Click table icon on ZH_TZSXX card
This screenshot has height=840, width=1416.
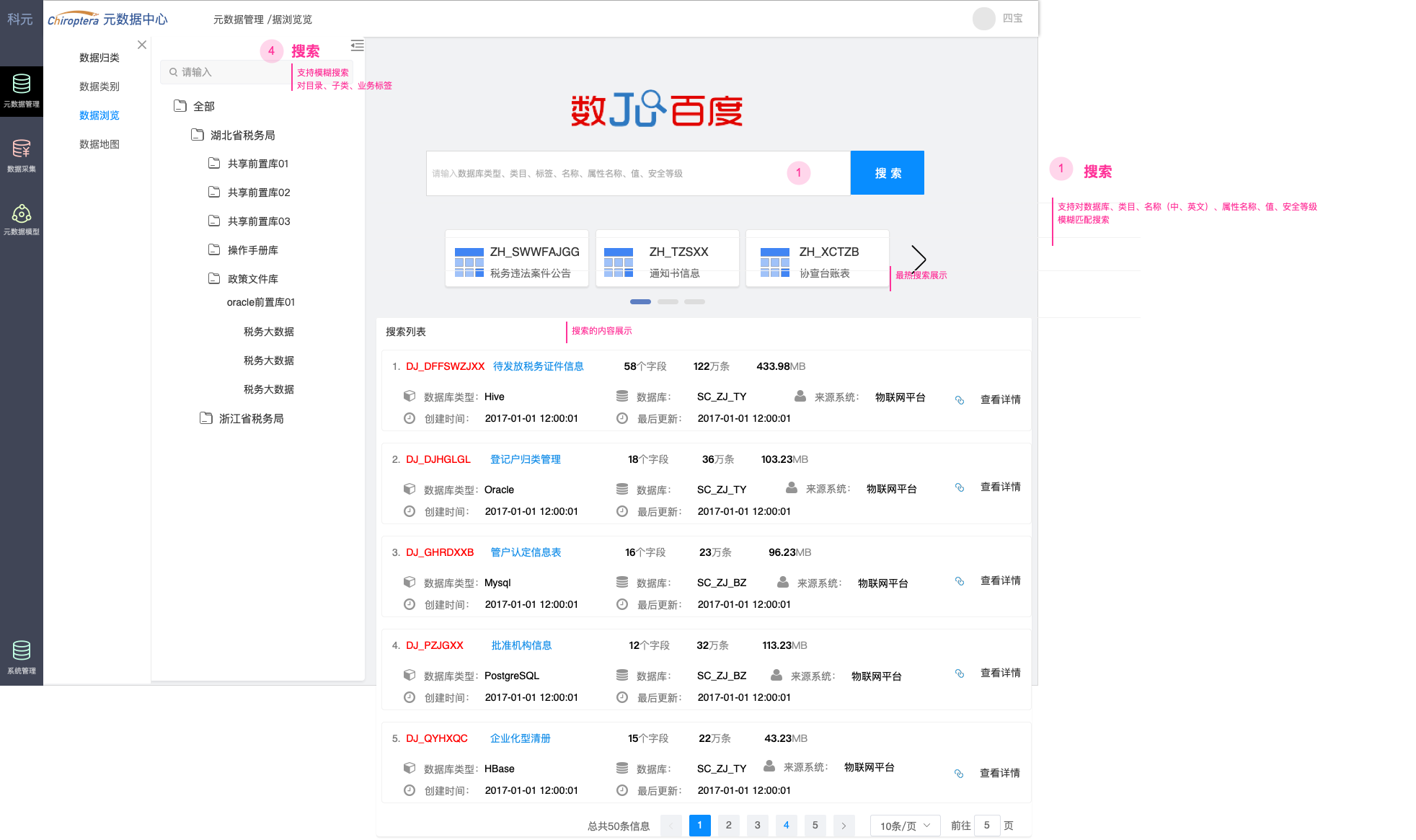coord(619,262)
